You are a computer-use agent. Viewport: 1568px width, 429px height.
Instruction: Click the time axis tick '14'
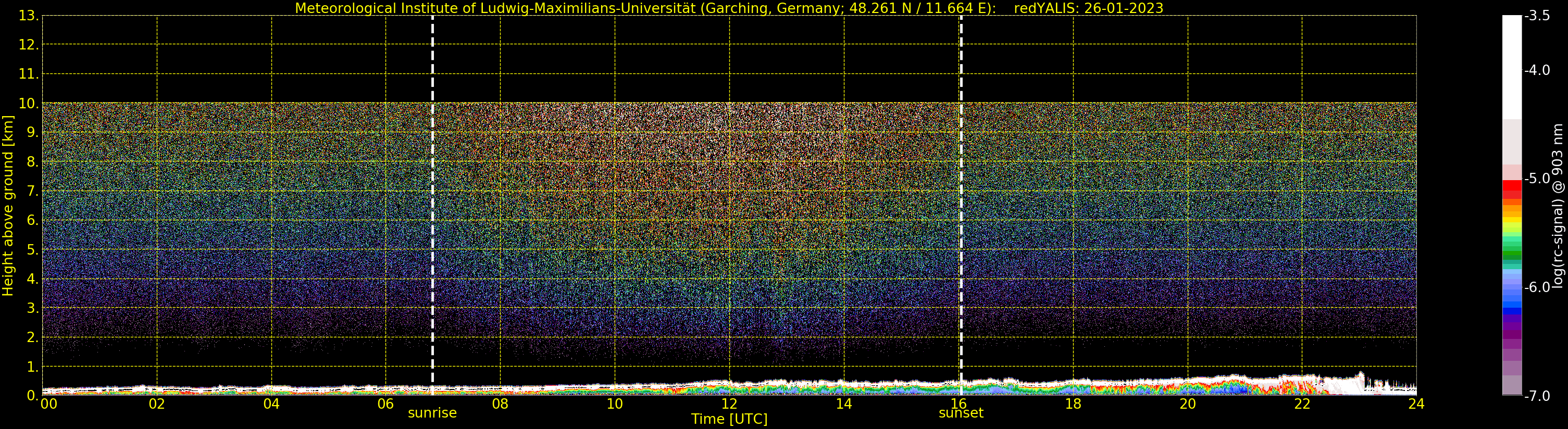click(844, 404)
